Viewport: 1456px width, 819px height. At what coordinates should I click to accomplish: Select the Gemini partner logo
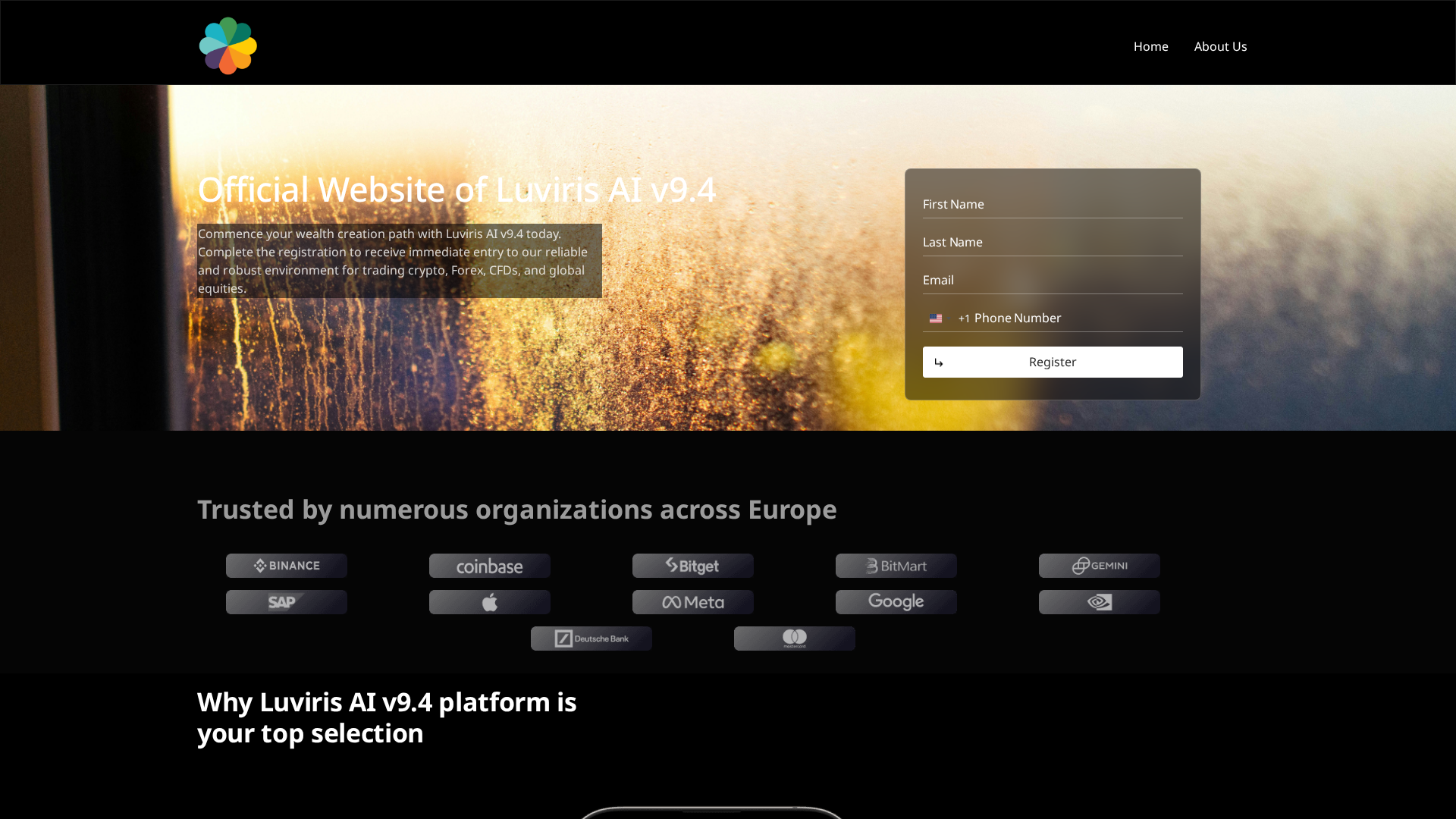[x=1099, y=565]
